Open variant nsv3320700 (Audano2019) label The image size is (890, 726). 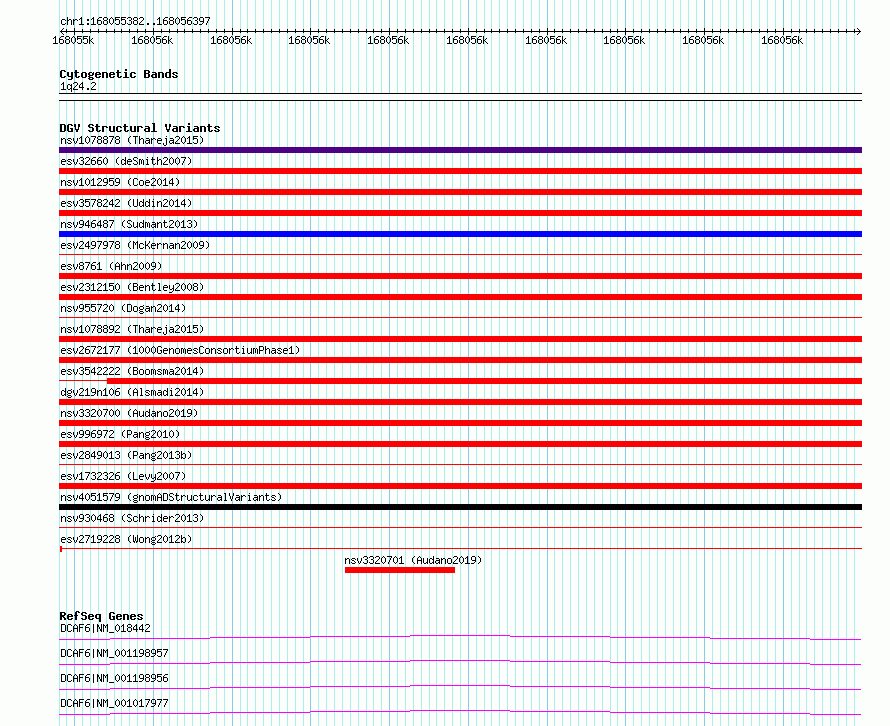tap(129, 413)
